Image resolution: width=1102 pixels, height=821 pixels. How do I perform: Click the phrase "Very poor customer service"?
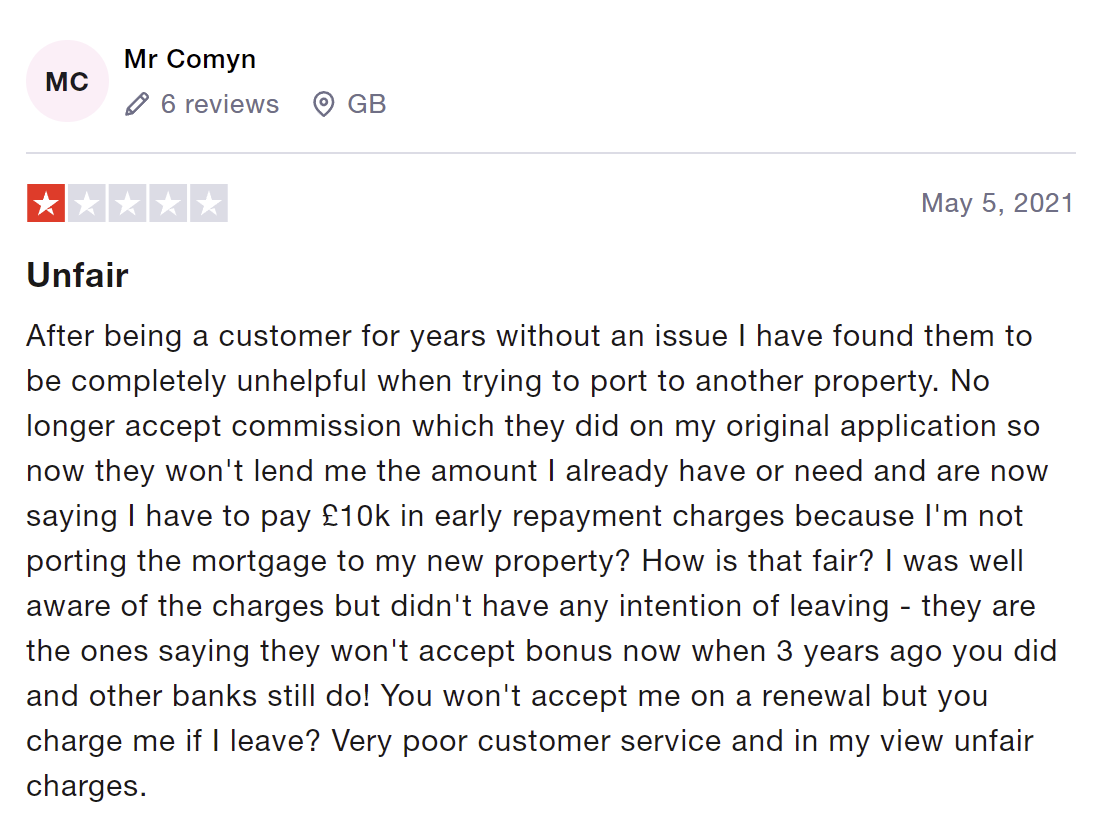point(526,741)
